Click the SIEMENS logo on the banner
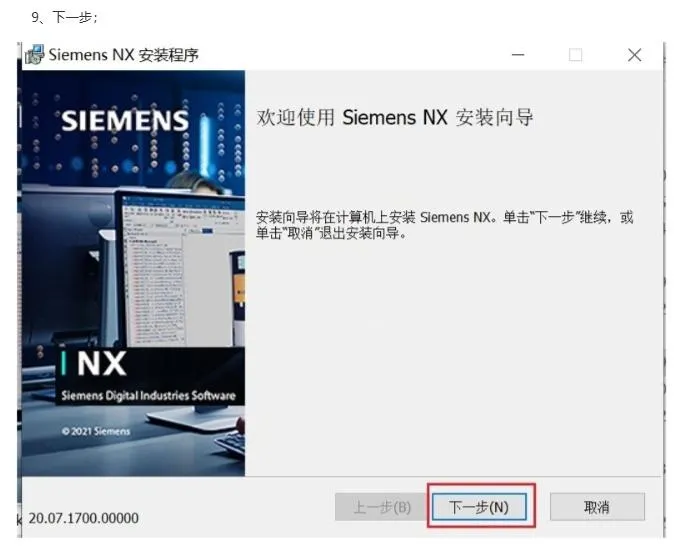 (125, 121)
